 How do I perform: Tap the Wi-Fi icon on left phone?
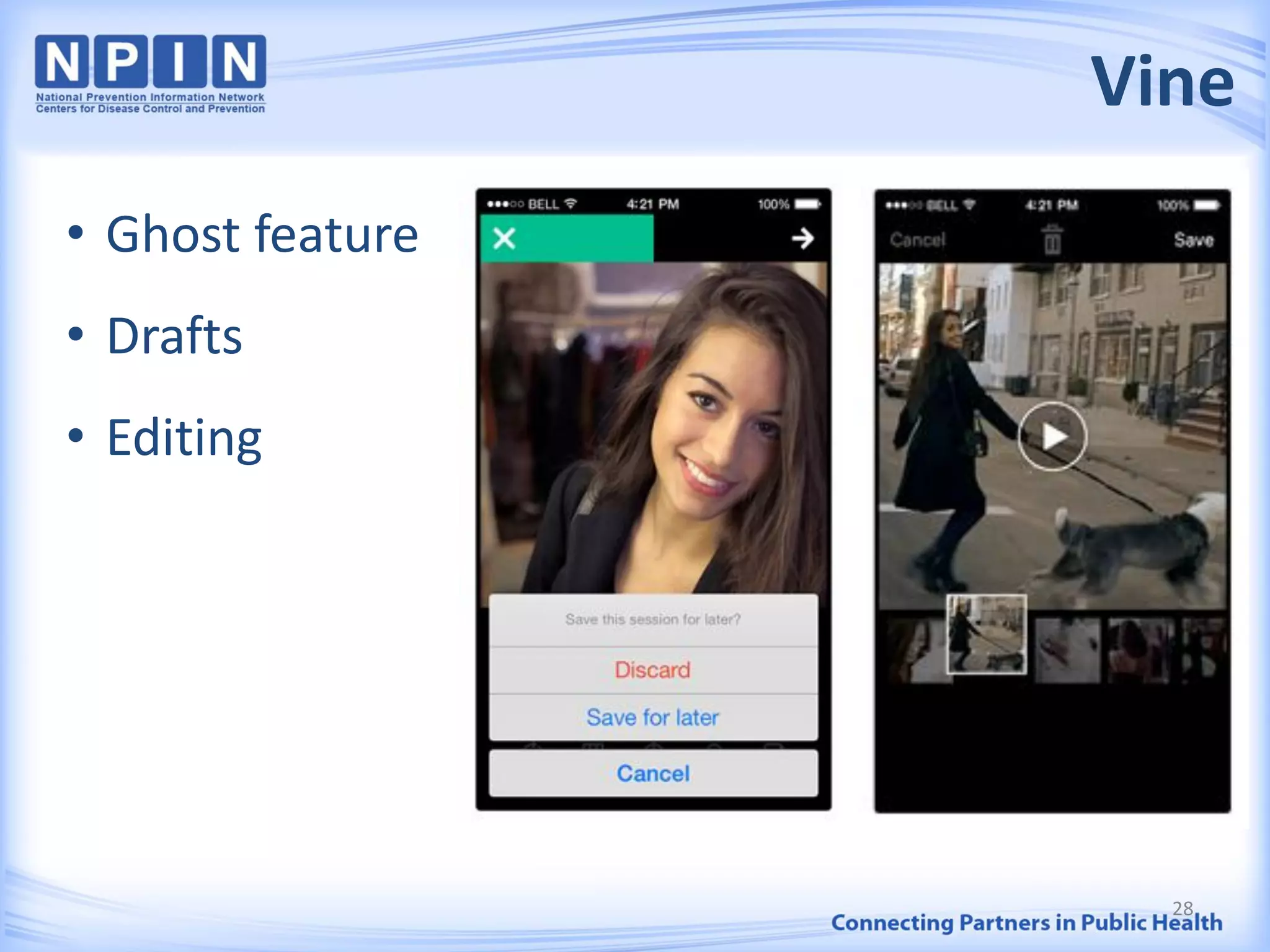coord(571,203)
